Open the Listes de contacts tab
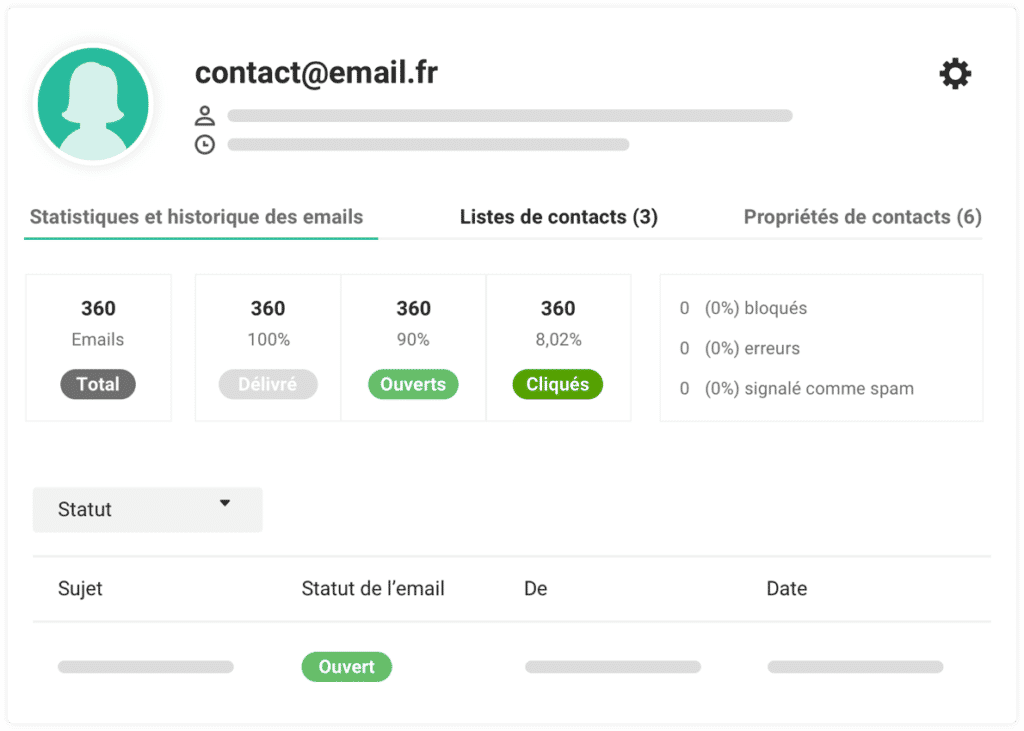 (x=558, y=217)
